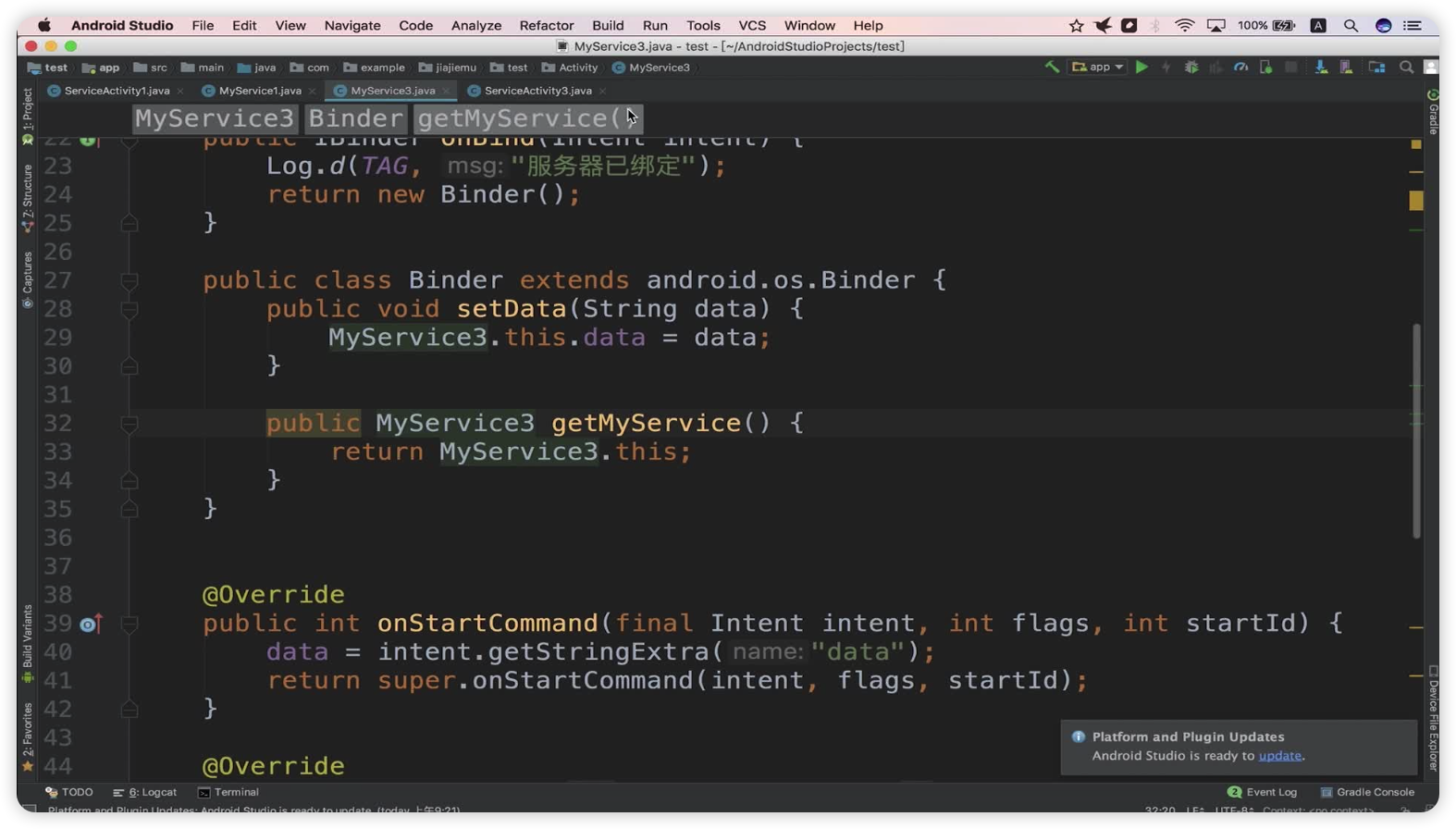The width and height of the screenshot is (1456, 829).
Task: Collapse the Binder class fold at line 27
Action: [130, 280]
